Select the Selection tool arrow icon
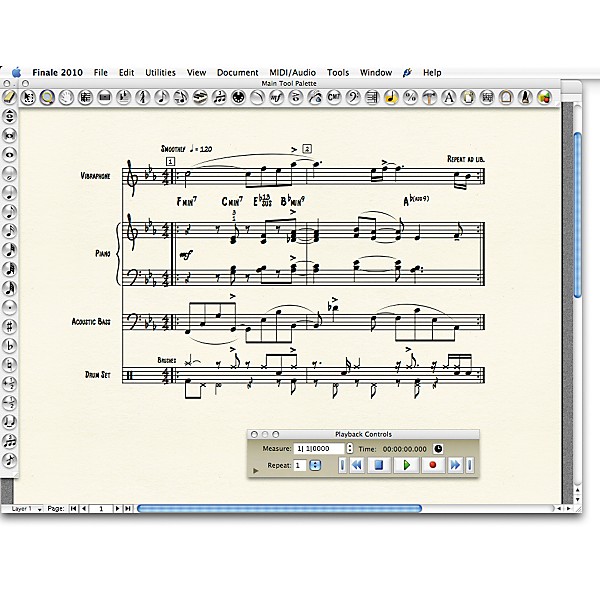This screenshot has height=600, width=600. (x=28, y=98)
